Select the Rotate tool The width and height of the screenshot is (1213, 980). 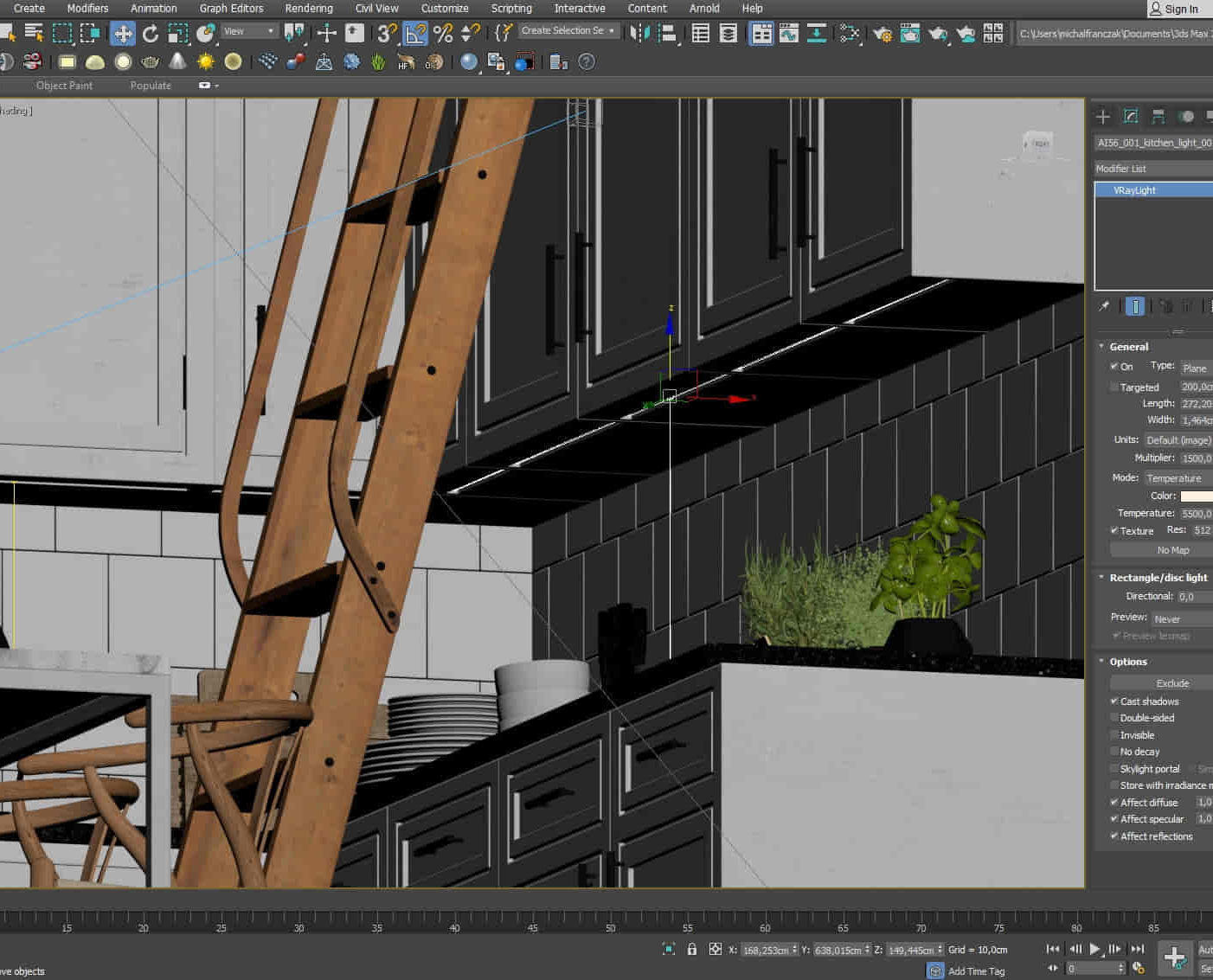click(151, 34)
